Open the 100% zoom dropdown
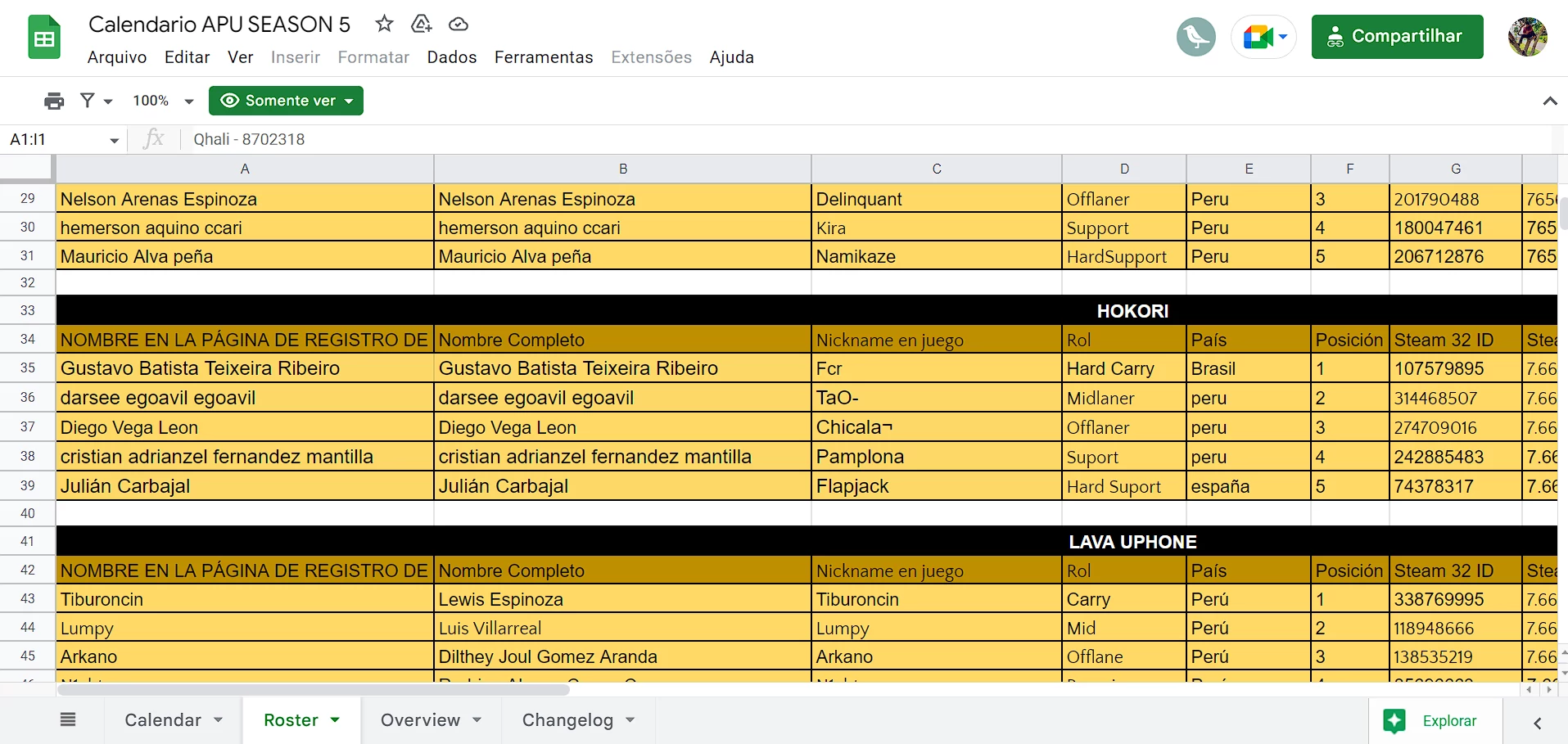 tap(163, 101)
